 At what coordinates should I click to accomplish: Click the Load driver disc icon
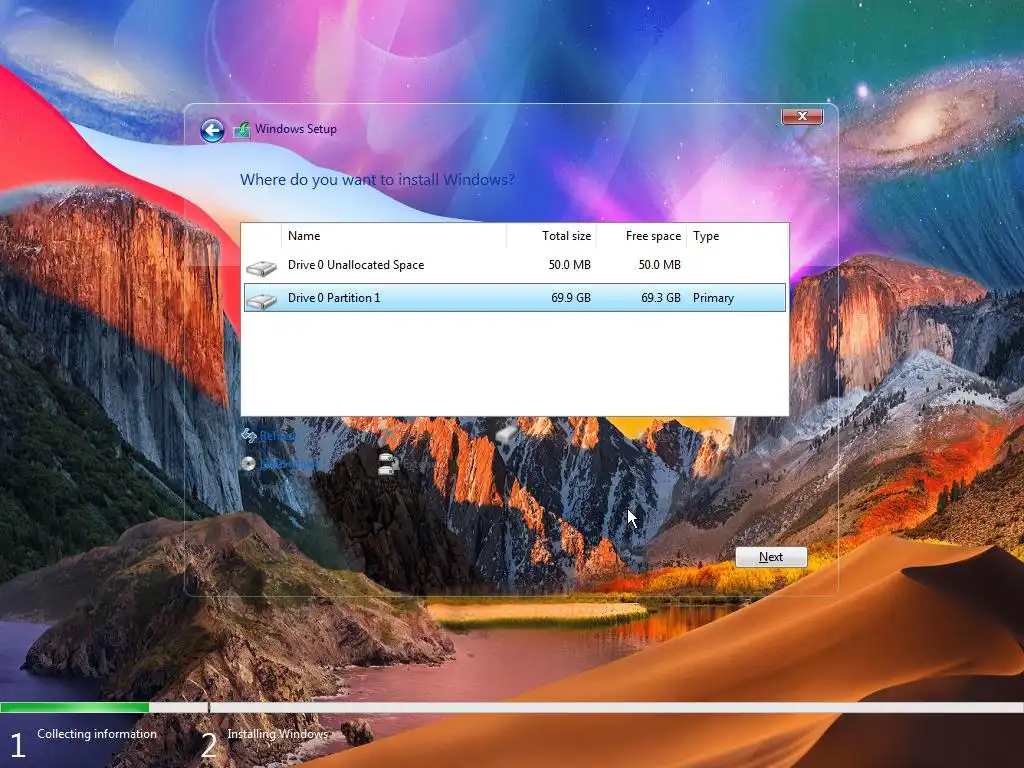click(248, 464)
